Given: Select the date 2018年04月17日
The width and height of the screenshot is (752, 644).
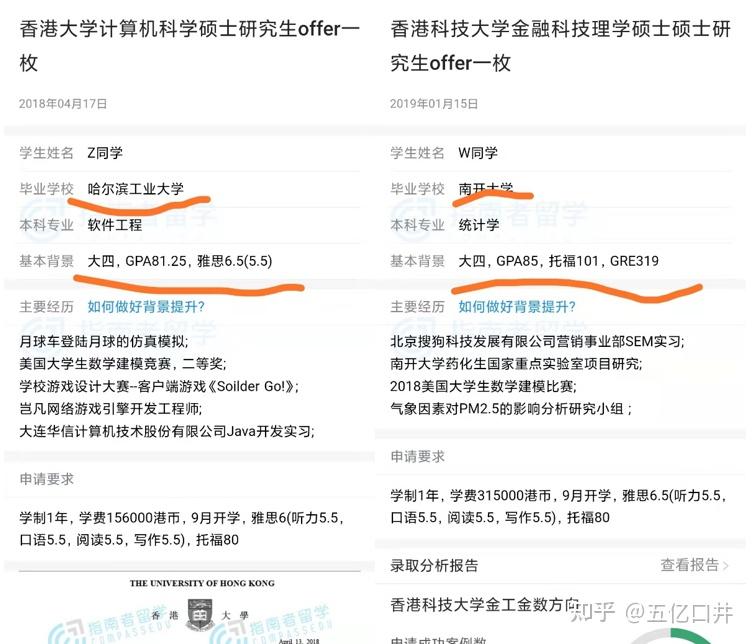Looking at the screenshot, I should pos(63,104).
